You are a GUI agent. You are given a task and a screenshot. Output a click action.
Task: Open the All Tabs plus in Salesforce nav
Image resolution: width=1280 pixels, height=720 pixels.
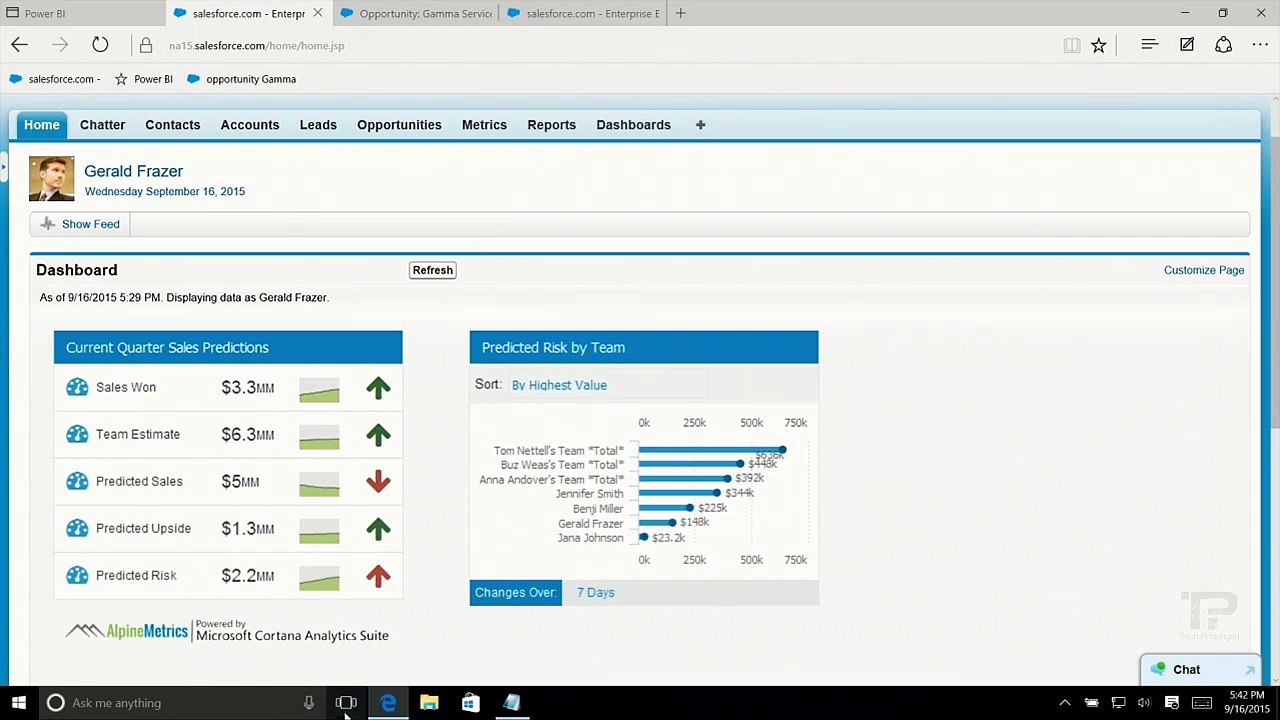coord(700,125)
